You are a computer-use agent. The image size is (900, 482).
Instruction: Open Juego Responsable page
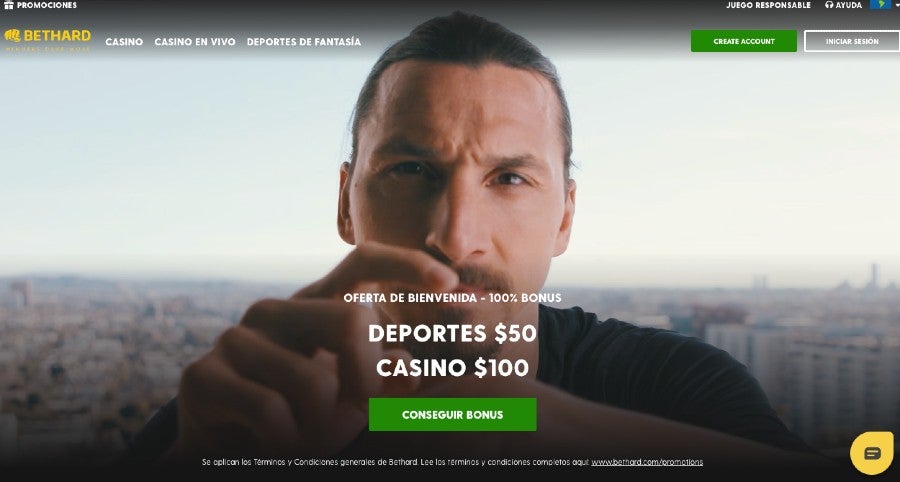[x=769, y=5]
